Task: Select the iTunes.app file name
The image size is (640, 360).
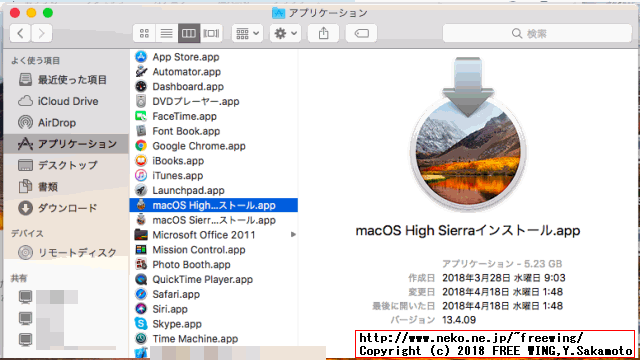Action: [178, 176]
